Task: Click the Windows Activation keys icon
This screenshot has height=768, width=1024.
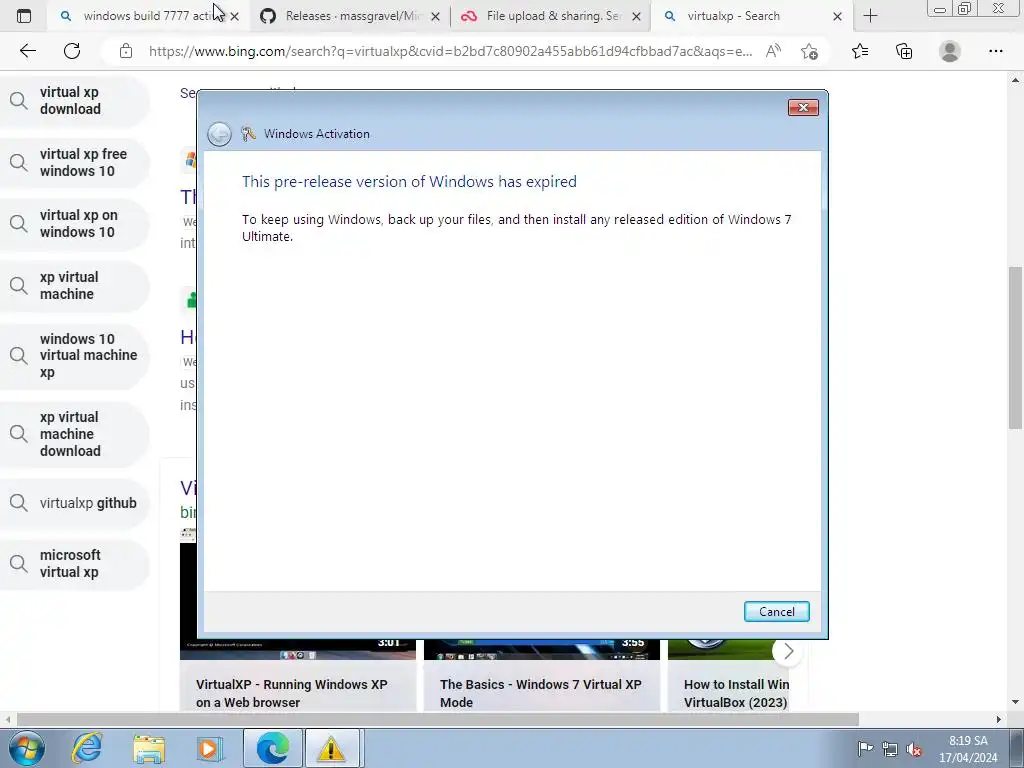Action: (248, 133)
